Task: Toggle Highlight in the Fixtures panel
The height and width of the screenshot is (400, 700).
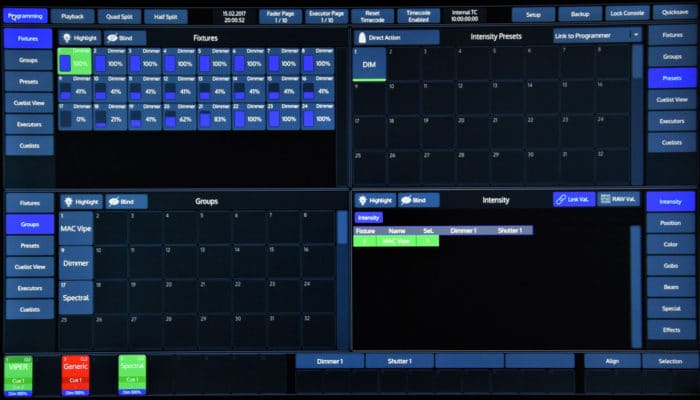Action: point(79,37)
